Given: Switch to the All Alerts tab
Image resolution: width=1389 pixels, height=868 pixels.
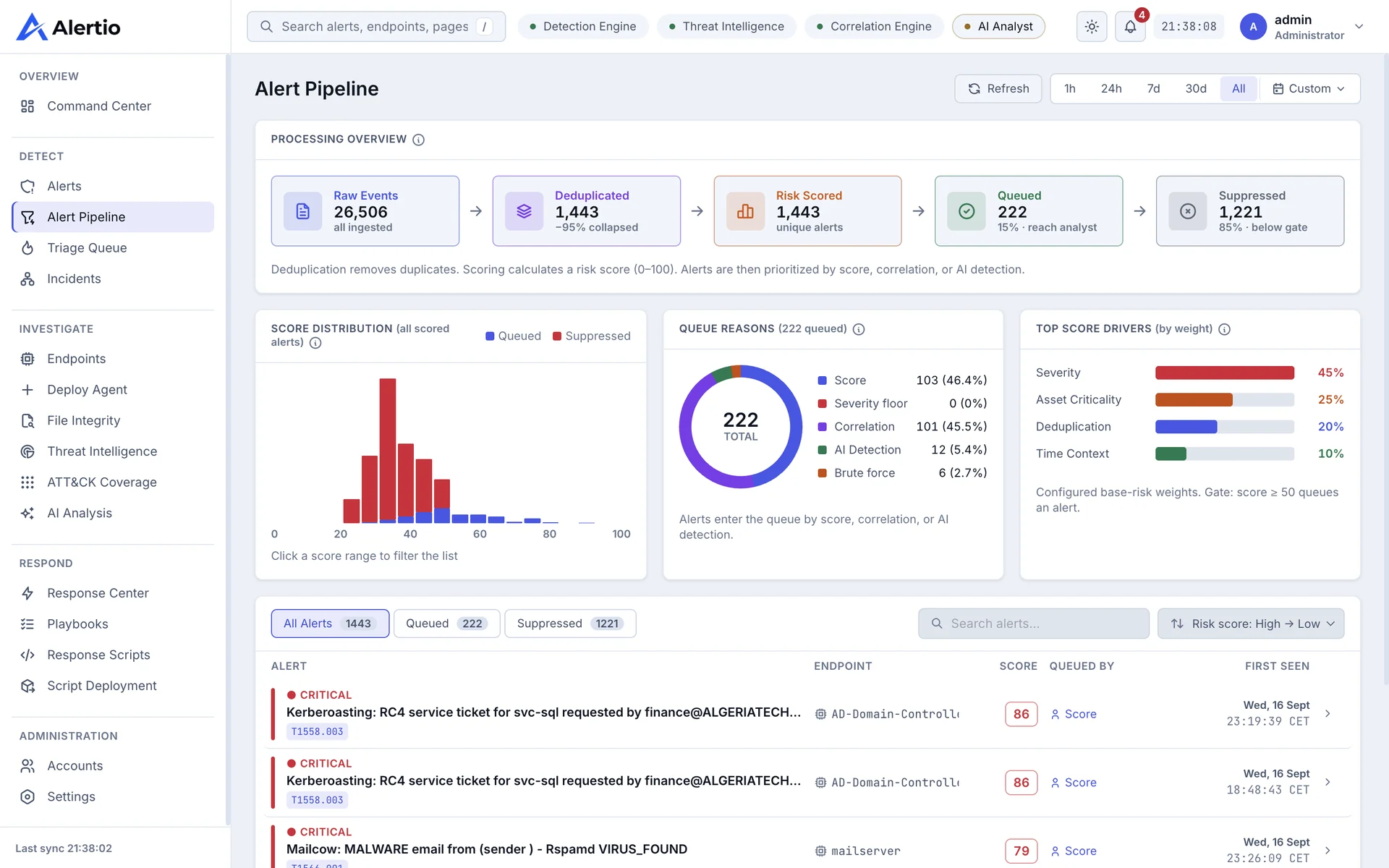Looking at the screenshot, I should tap(330, 624).
